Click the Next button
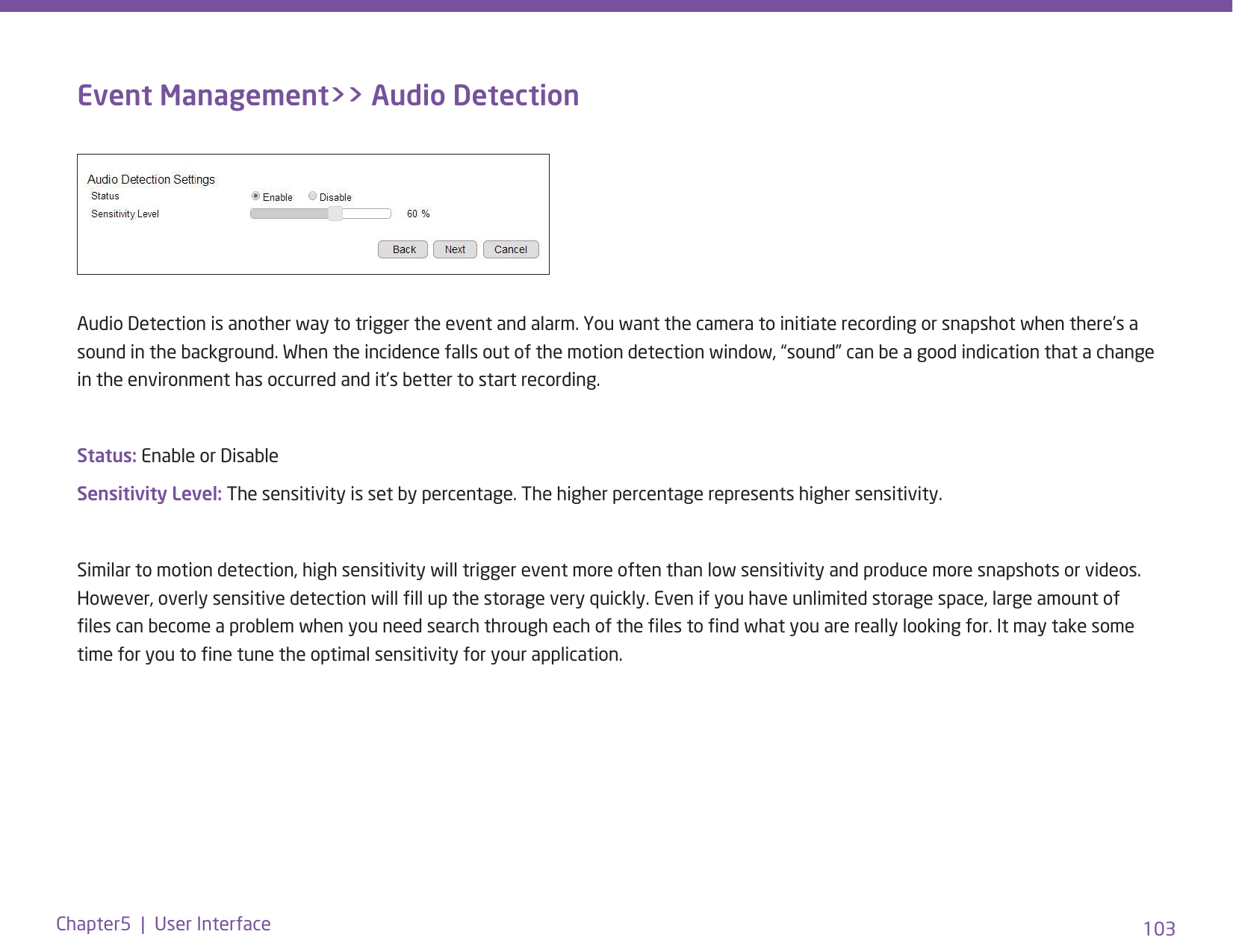This screenshot has width=1233, height=952. (455, 249)
